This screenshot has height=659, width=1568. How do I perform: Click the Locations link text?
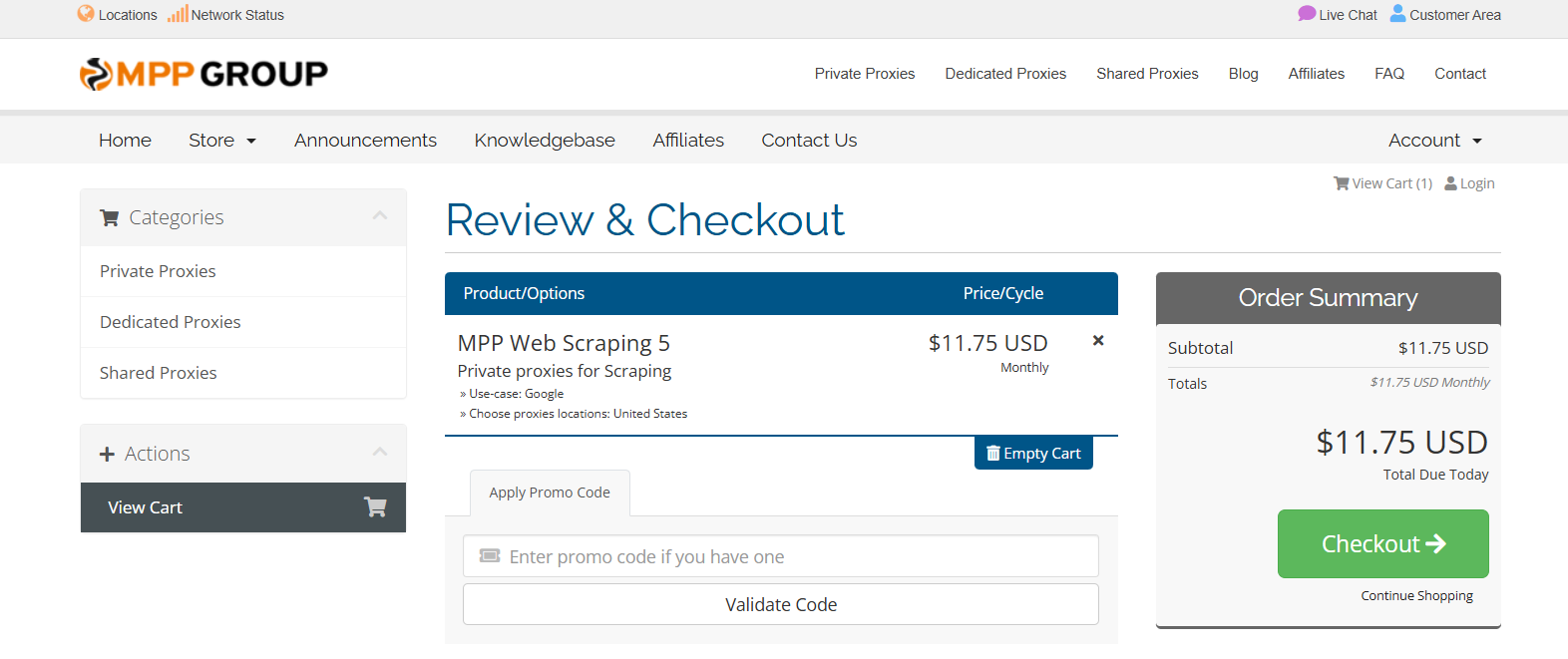[x=128, y=15]
